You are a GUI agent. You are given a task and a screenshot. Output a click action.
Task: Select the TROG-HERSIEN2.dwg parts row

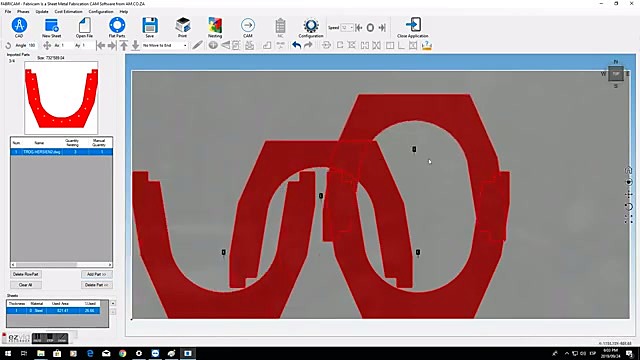point(61,152)
